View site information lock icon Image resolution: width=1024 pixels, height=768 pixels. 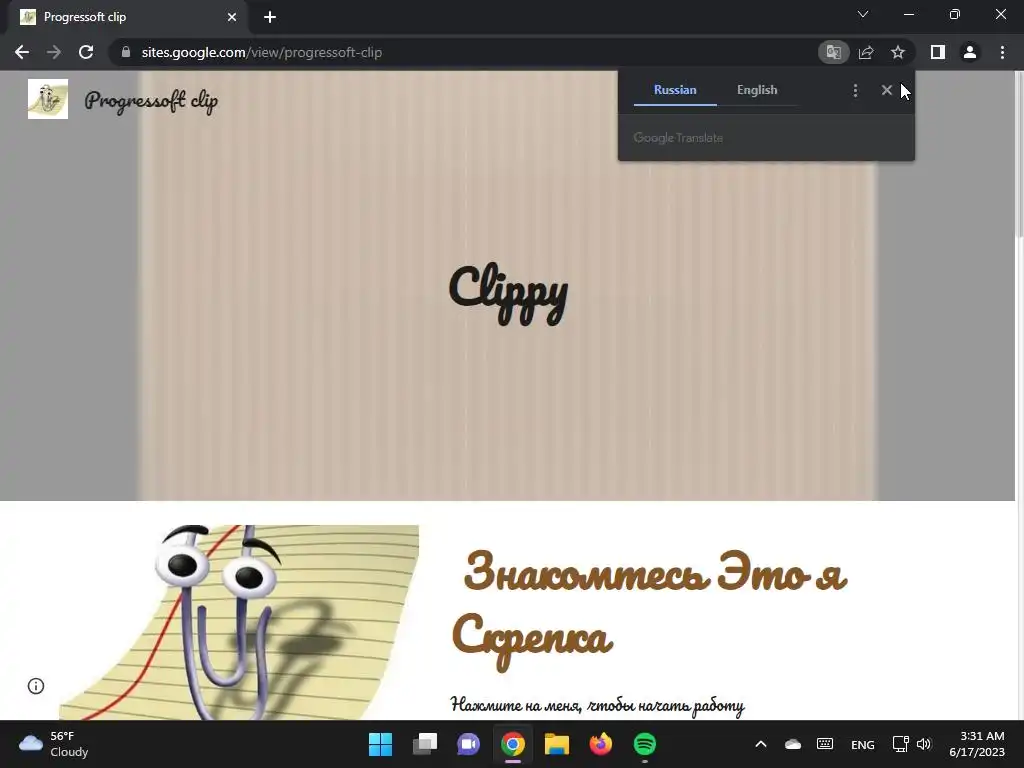(x=126, y=52)
